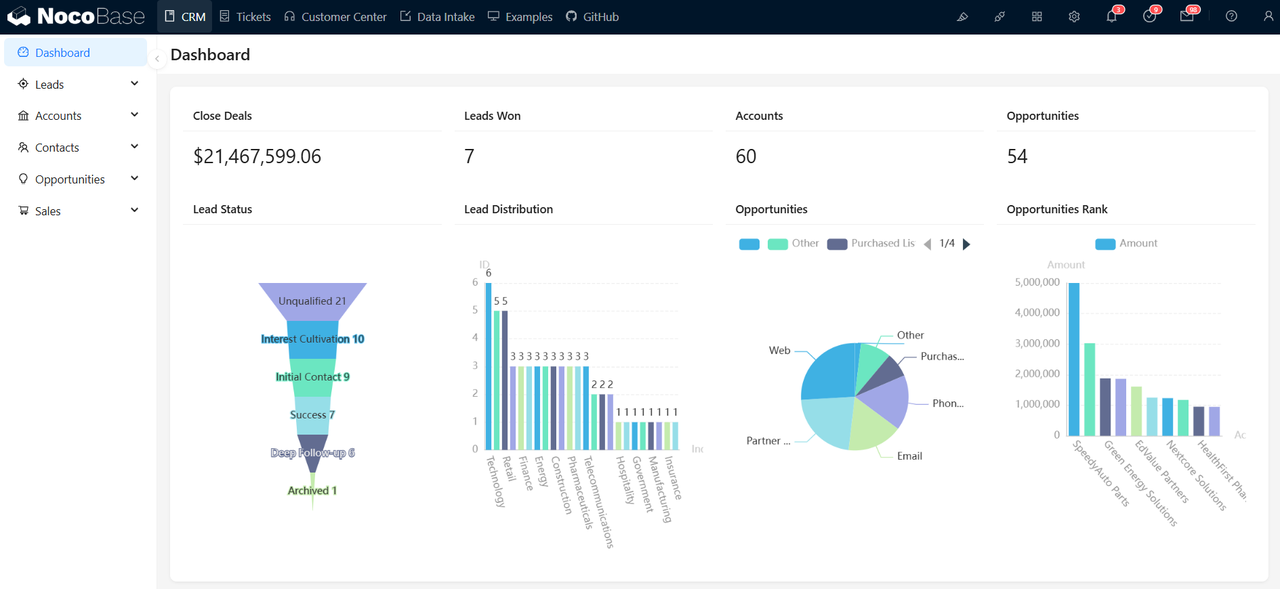Go to previous legend page arrow
1280x589 pixels.
pos(927,244)
